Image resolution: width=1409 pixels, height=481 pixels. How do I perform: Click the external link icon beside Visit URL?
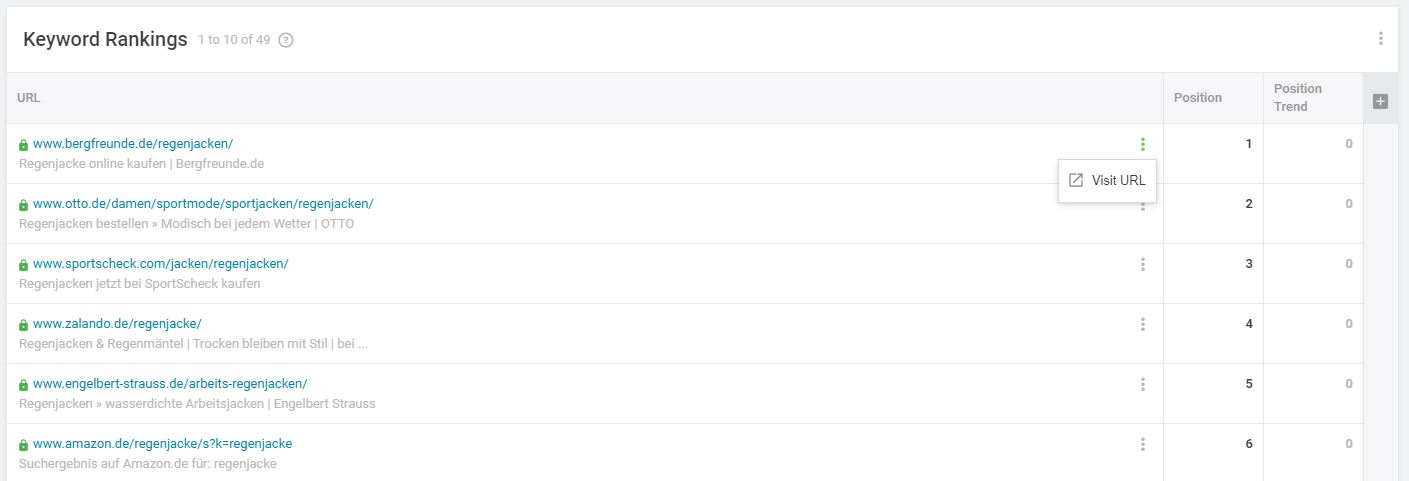tap(1076, 181)
